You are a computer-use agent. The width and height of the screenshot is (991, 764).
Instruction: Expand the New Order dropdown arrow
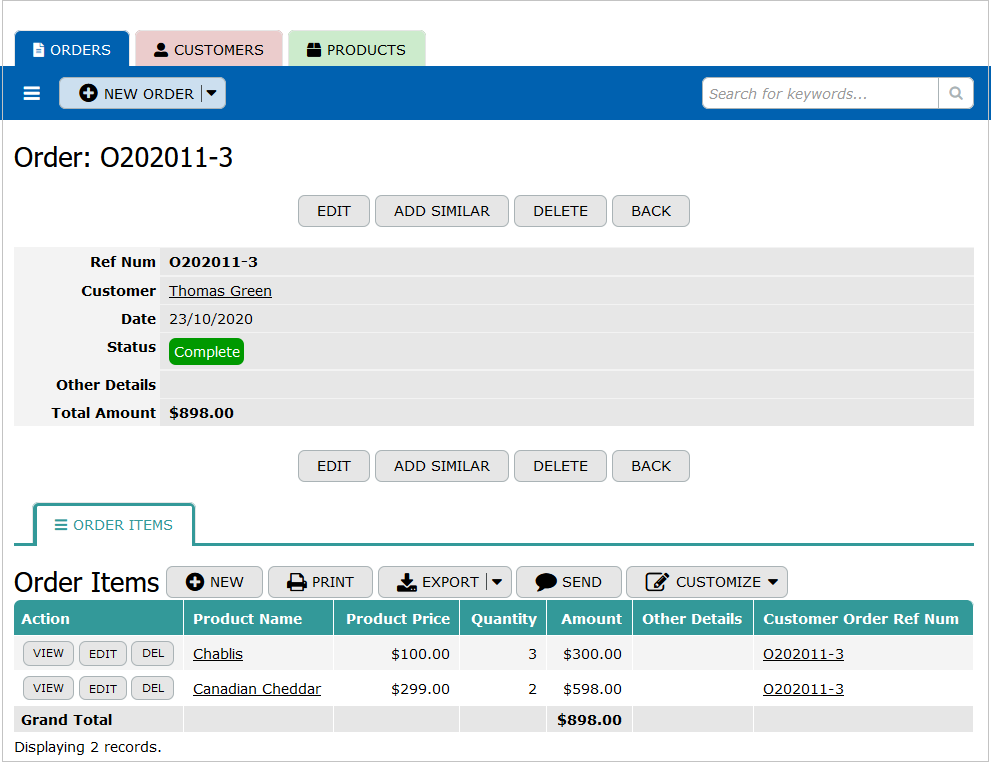pyautogui.click(x=212, y=93)
